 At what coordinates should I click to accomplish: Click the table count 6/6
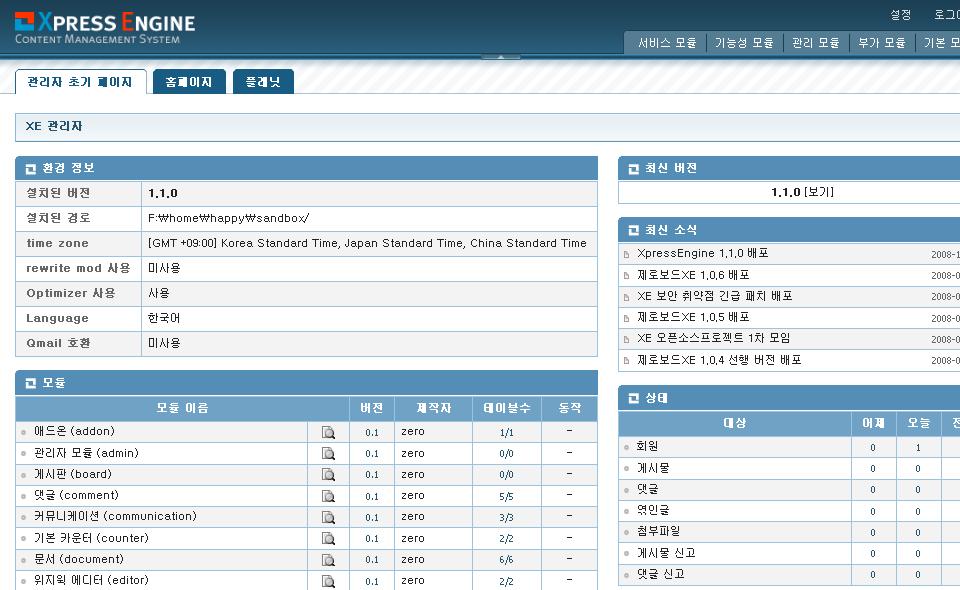coord(506,560)
